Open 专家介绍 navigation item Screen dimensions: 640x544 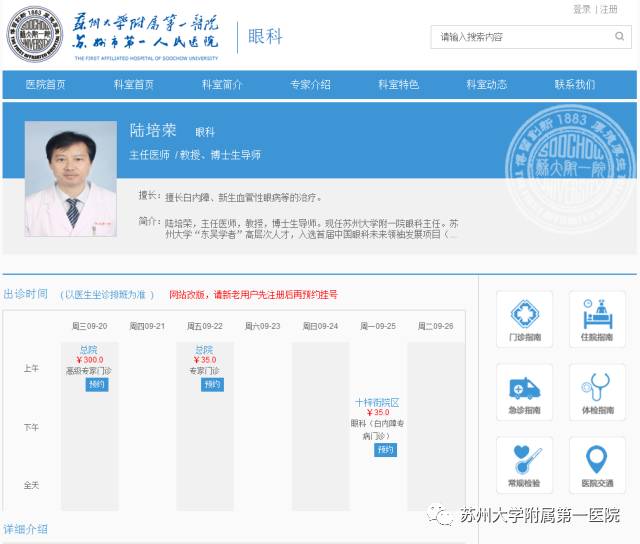point(310,84)
